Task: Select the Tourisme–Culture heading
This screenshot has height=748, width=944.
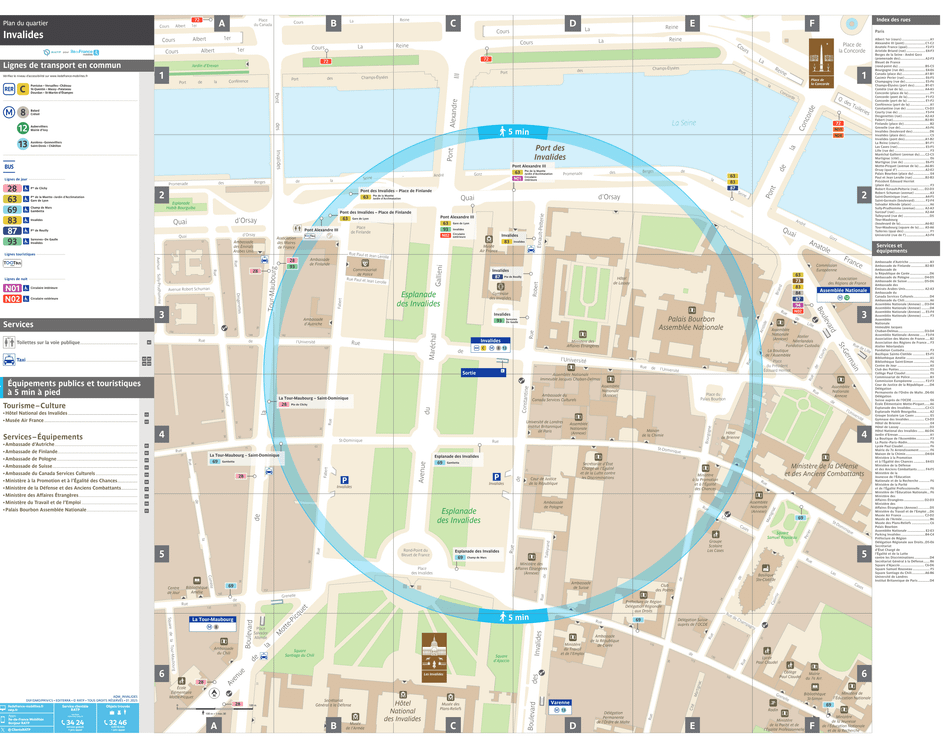Action: pos(34,404)
